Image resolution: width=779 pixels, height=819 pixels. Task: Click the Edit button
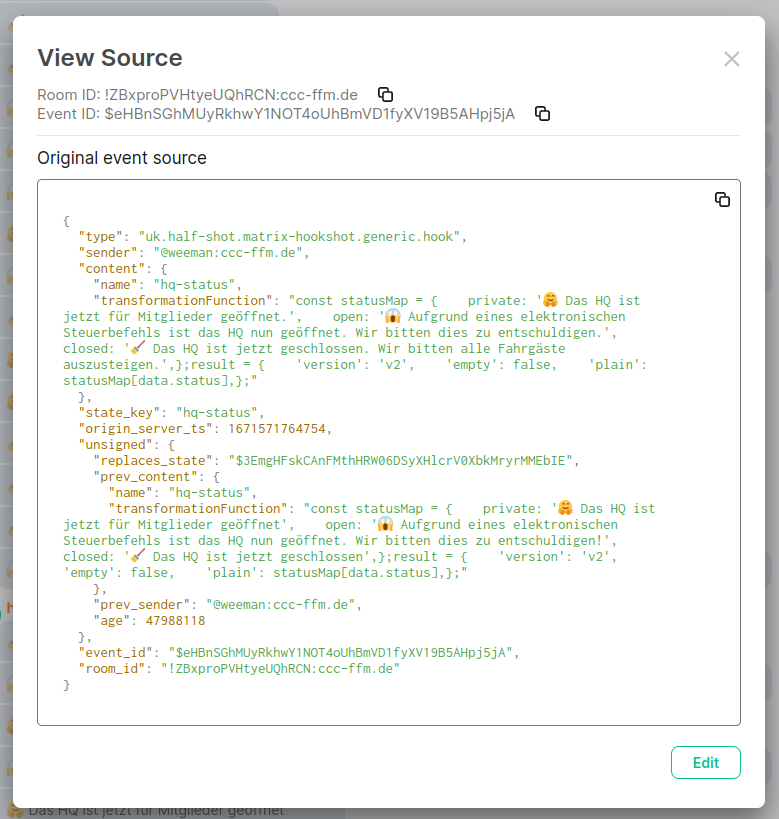click(705, 763)
